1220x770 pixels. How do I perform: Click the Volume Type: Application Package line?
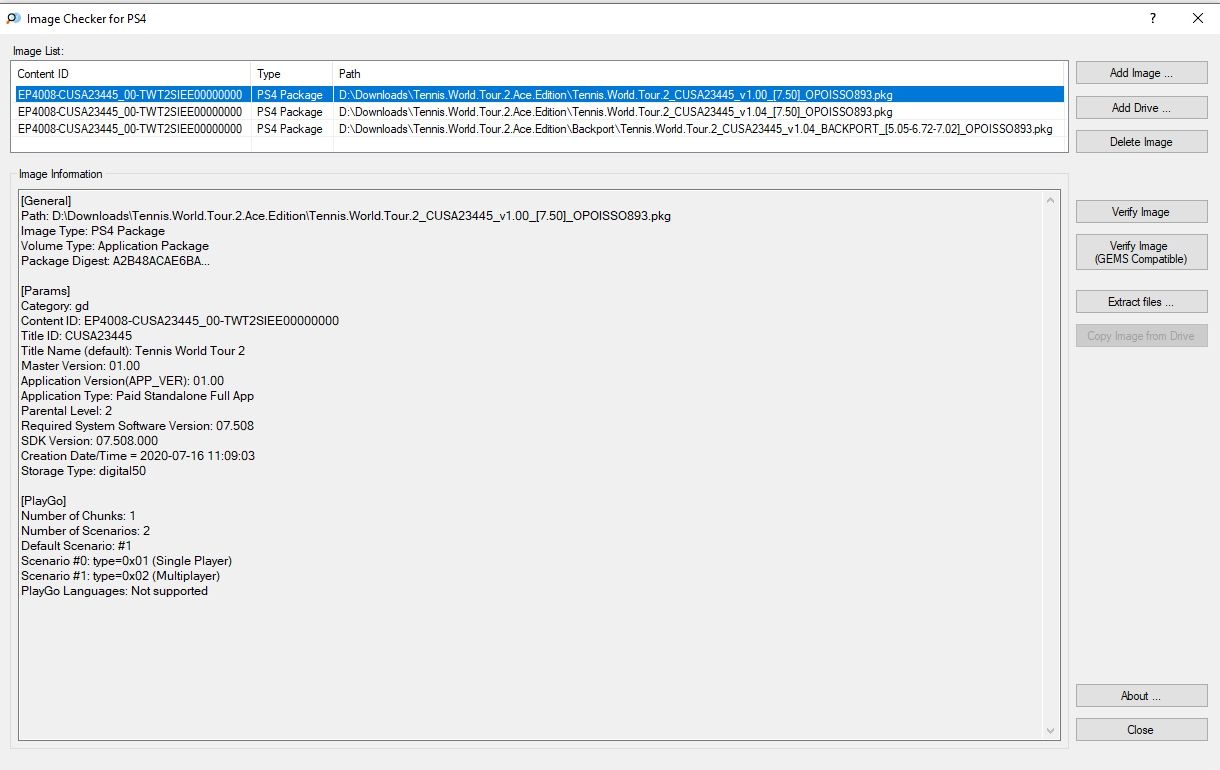115,246
